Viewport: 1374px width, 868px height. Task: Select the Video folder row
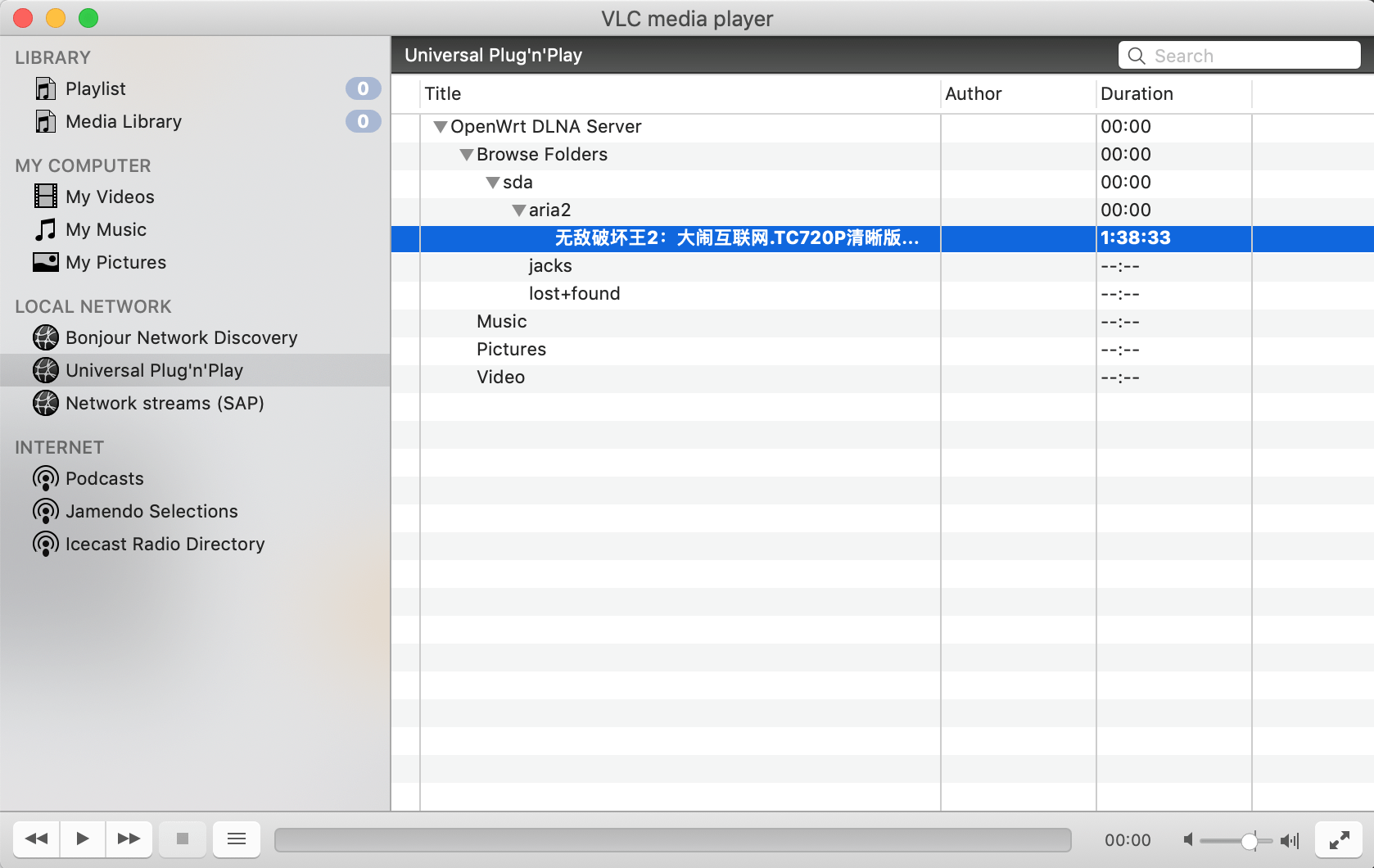883,377
